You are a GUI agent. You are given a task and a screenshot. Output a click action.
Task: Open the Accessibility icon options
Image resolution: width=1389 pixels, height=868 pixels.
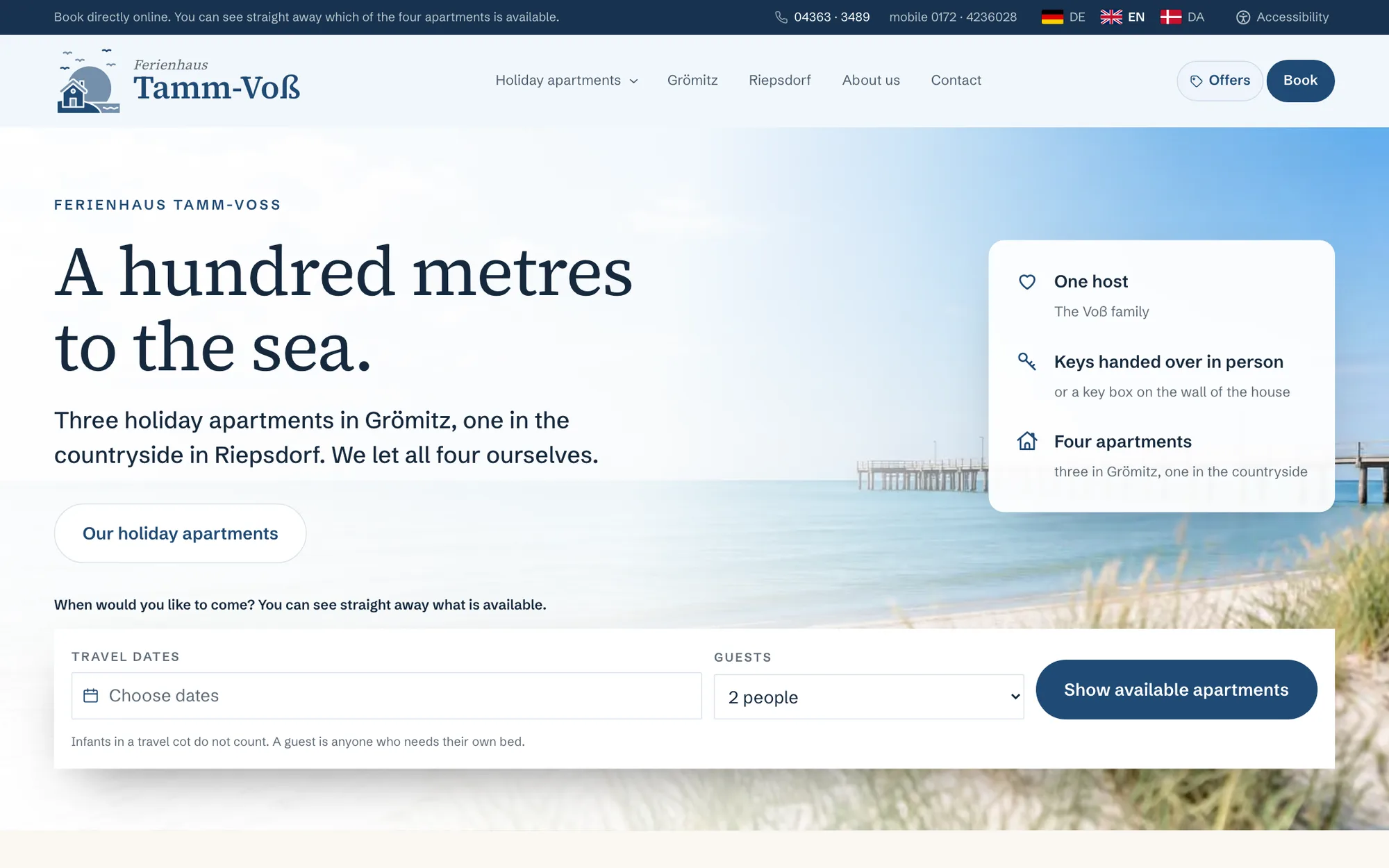(1243, 17)
